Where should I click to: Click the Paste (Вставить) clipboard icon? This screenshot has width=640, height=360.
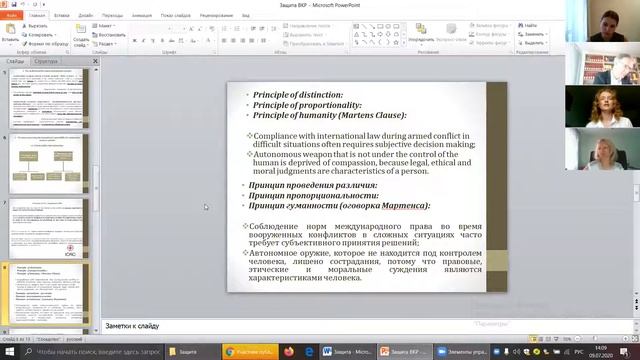pos(10,29)
